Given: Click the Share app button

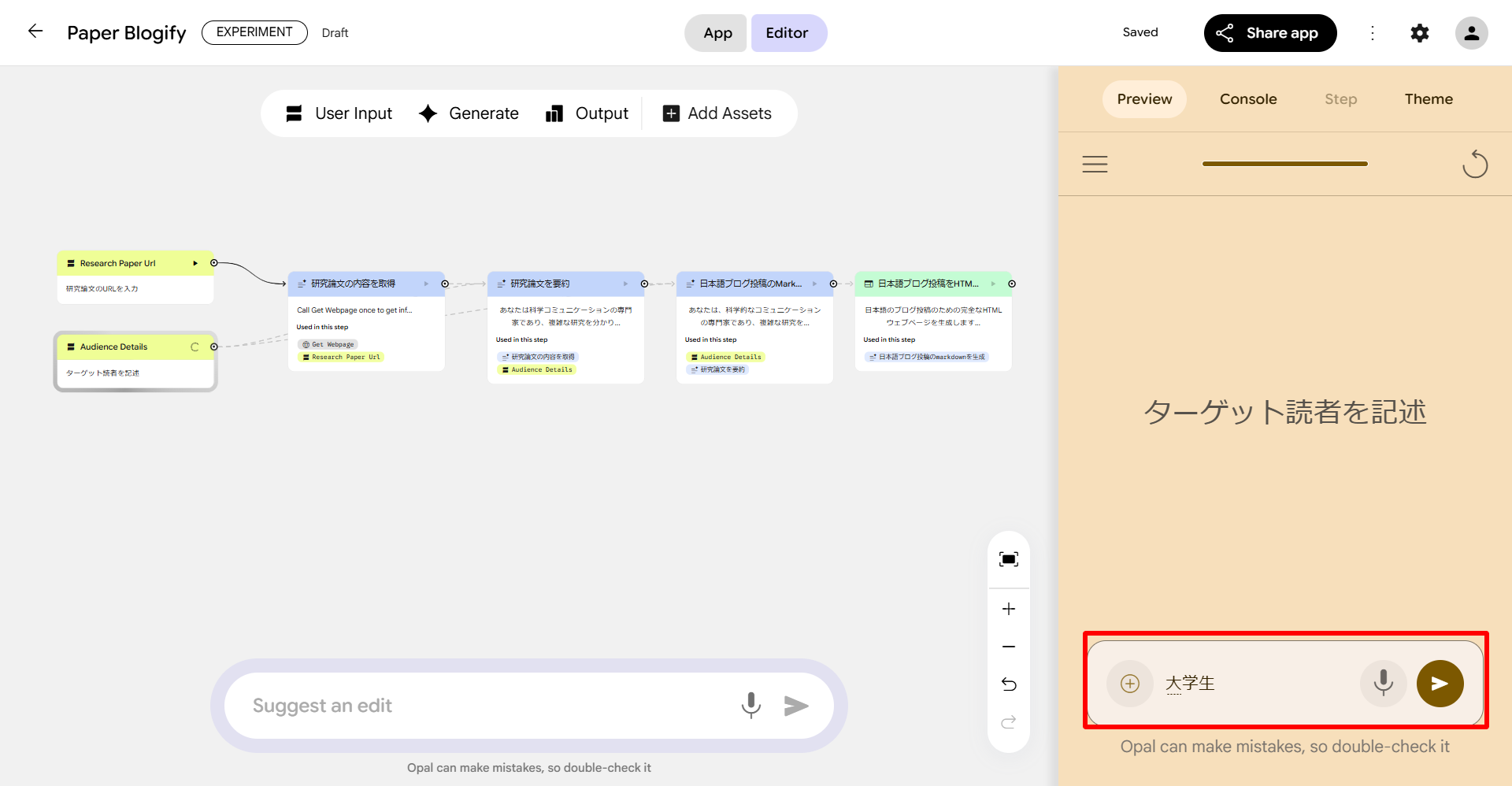Looking at the screenshot, I should [x=1269, y=33].
